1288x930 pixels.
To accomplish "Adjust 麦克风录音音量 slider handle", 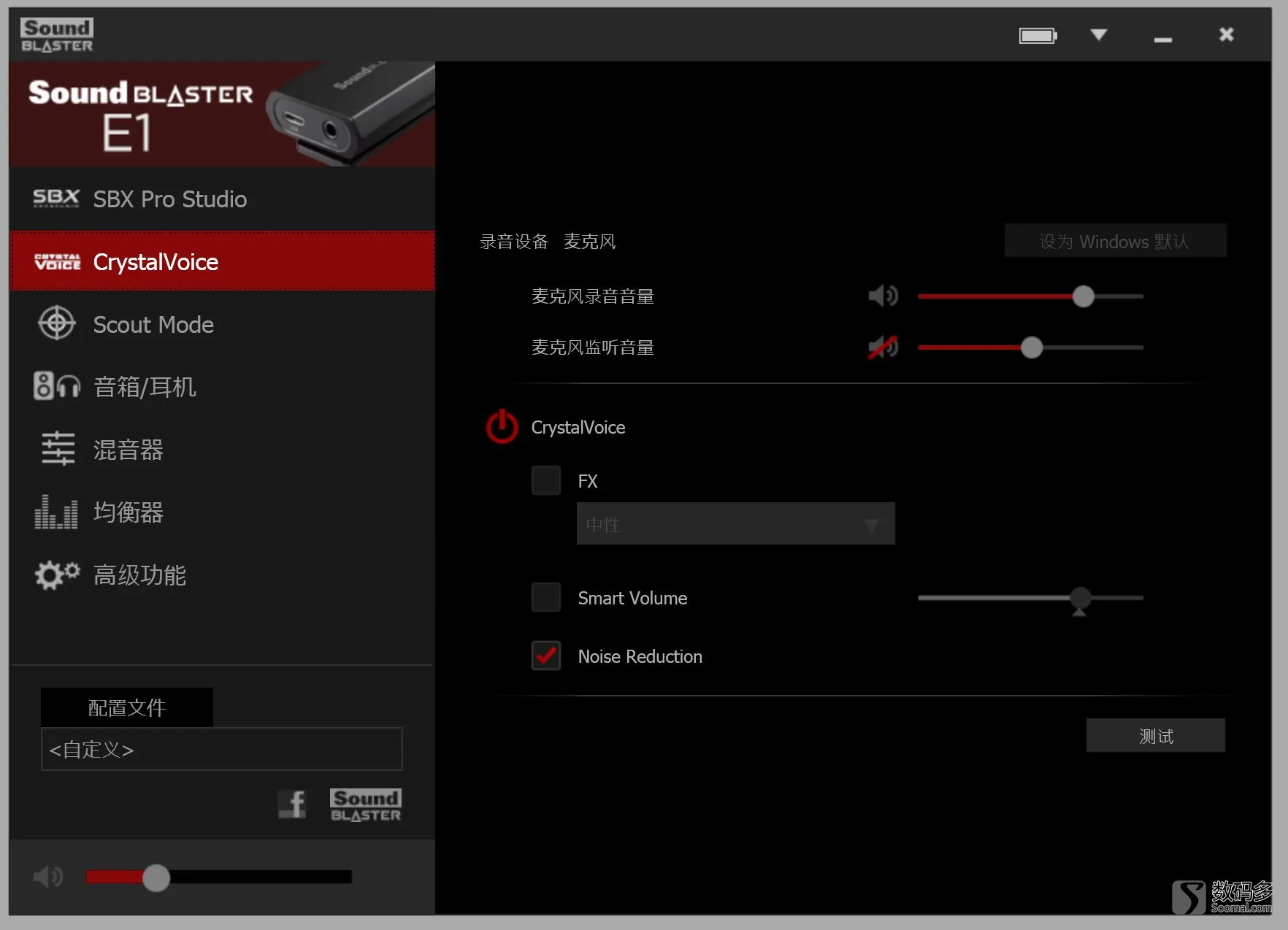I will [1084, 296].
